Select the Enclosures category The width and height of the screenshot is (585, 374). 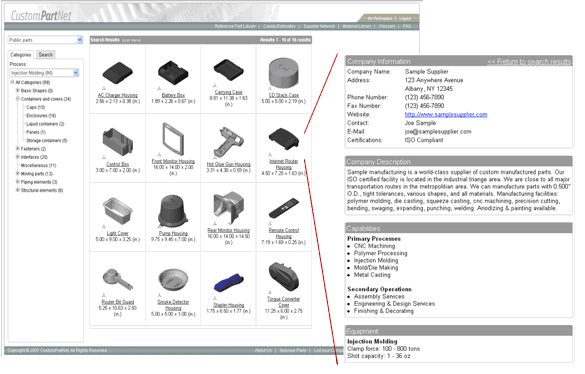(41, 115)
